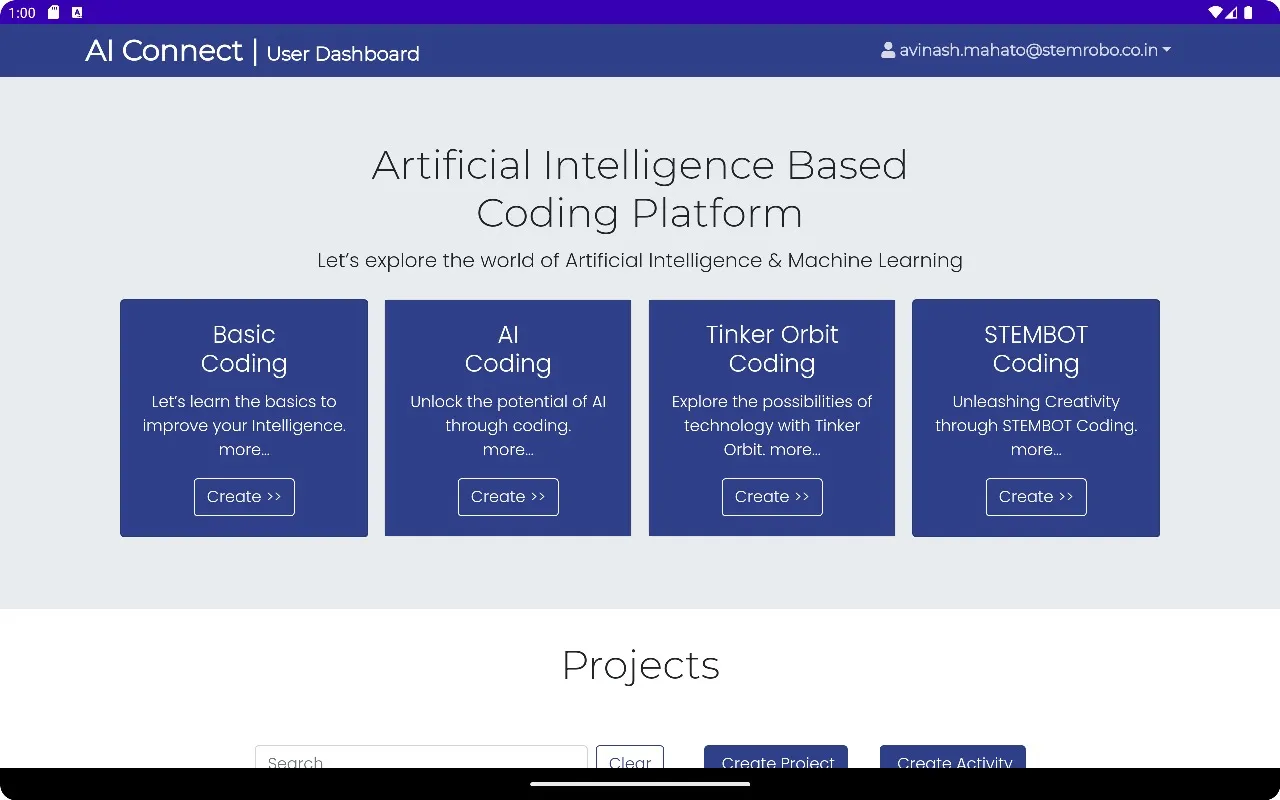The height and width of the screenshot is (800, 1280).
Task: Click the Projects section heading
Action: pos(640,665)
